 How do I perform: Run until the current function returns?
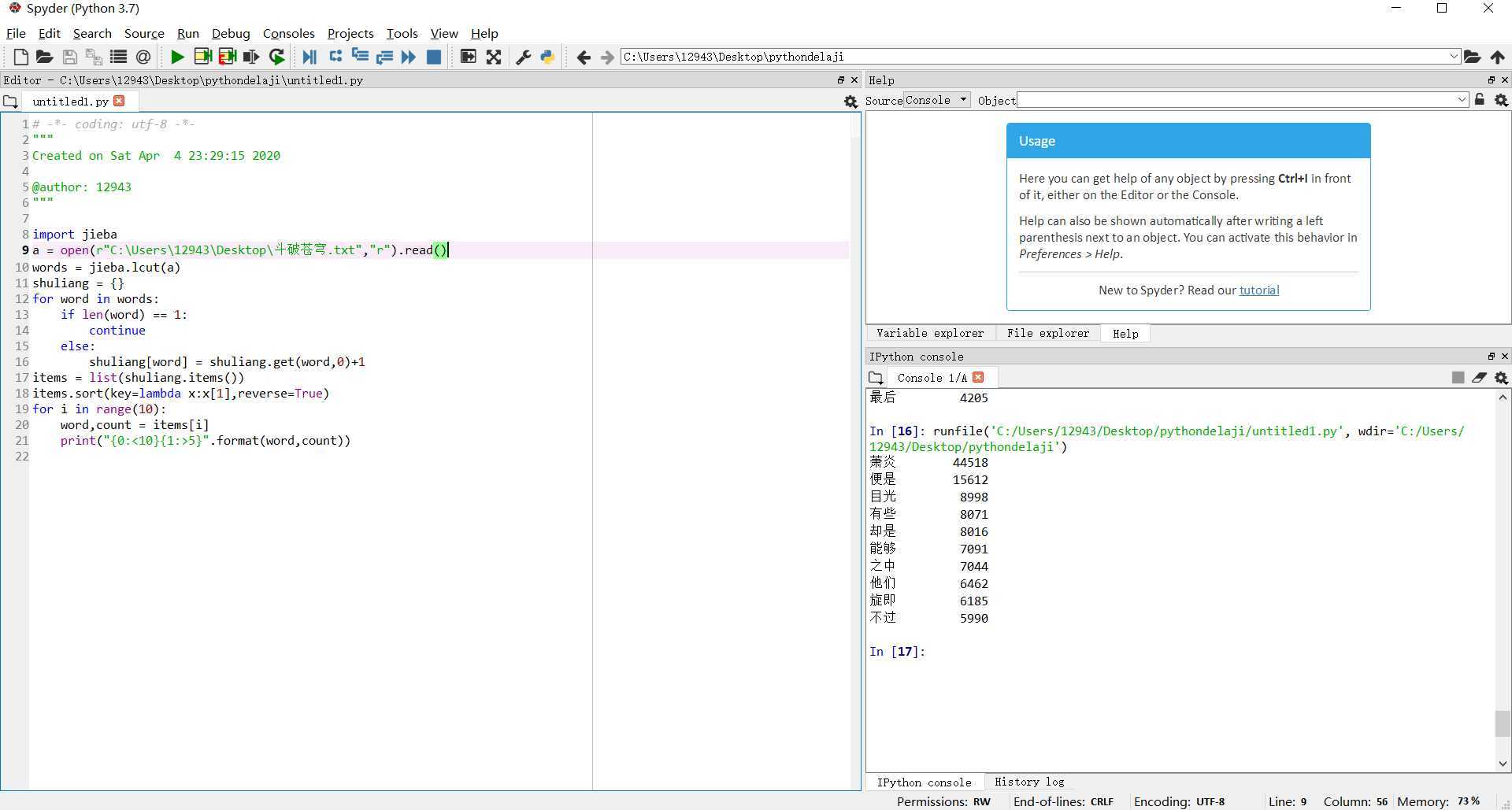(384, 57)
